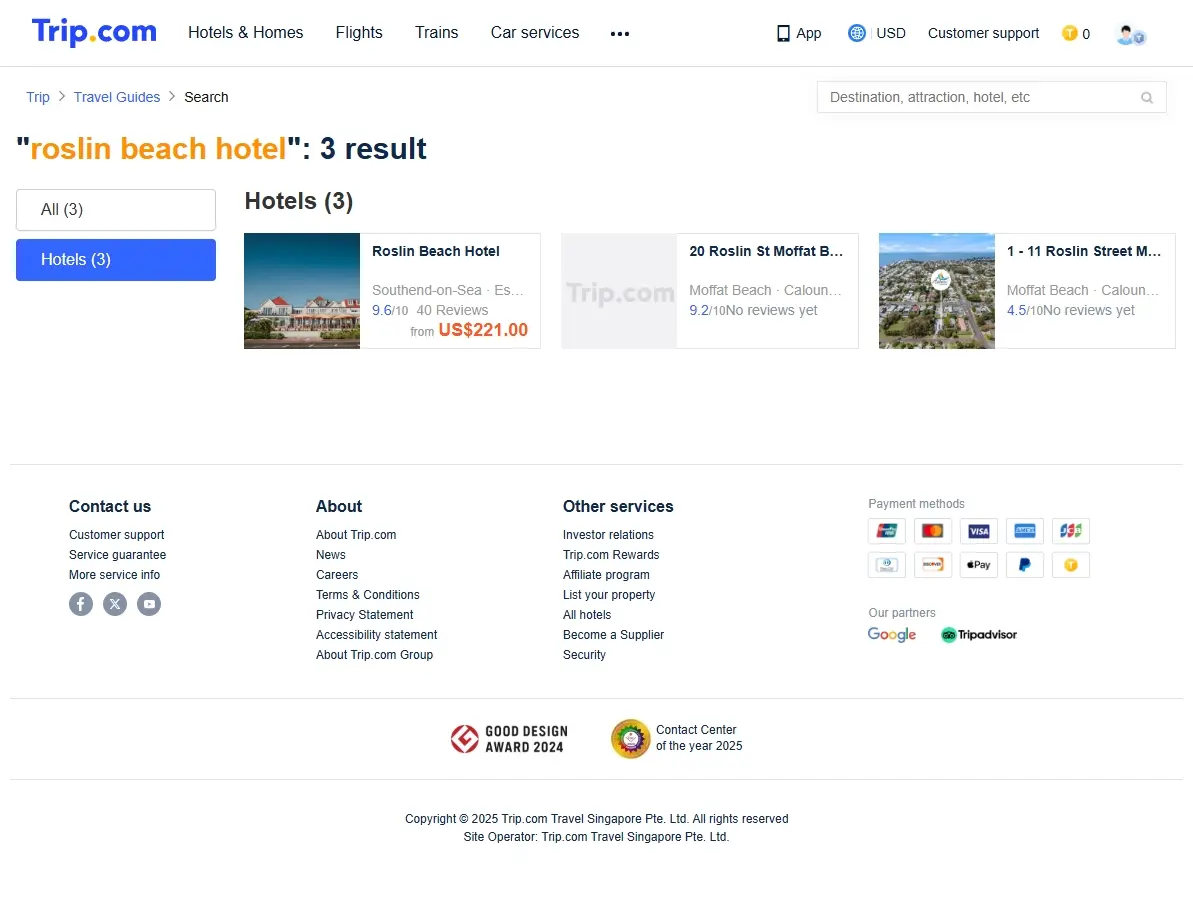Open 1 - 11 Roslin Street result
This screenshot has height=921, width=1193.
pos(1083,251)
